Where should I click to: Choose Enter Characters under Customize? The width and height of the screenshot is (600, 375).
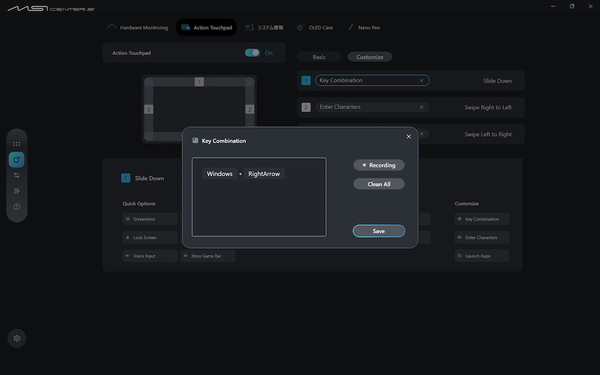click(482, 238)
